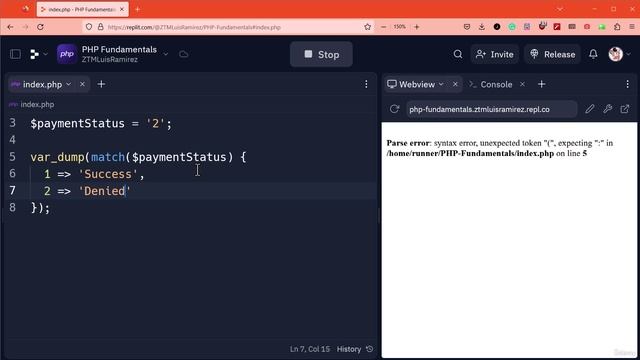
Task: Open the browser extensions puzzle icon
Action: coord(617,27)
